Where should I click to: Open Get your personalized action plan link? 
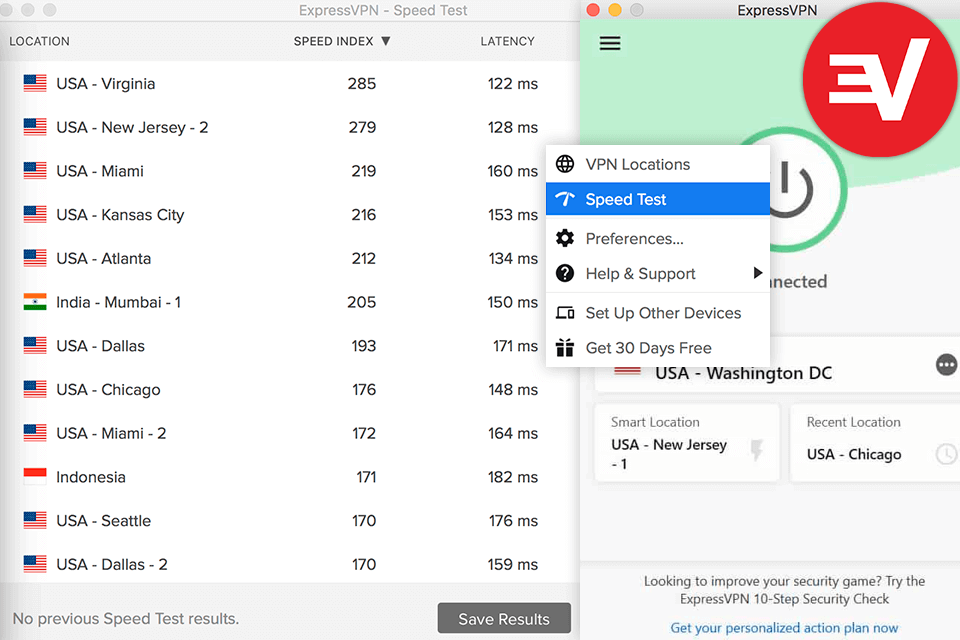coord(784,628)
